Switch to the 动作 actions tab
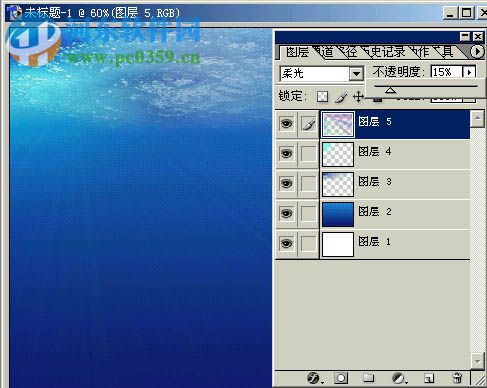 pos(421,52)
